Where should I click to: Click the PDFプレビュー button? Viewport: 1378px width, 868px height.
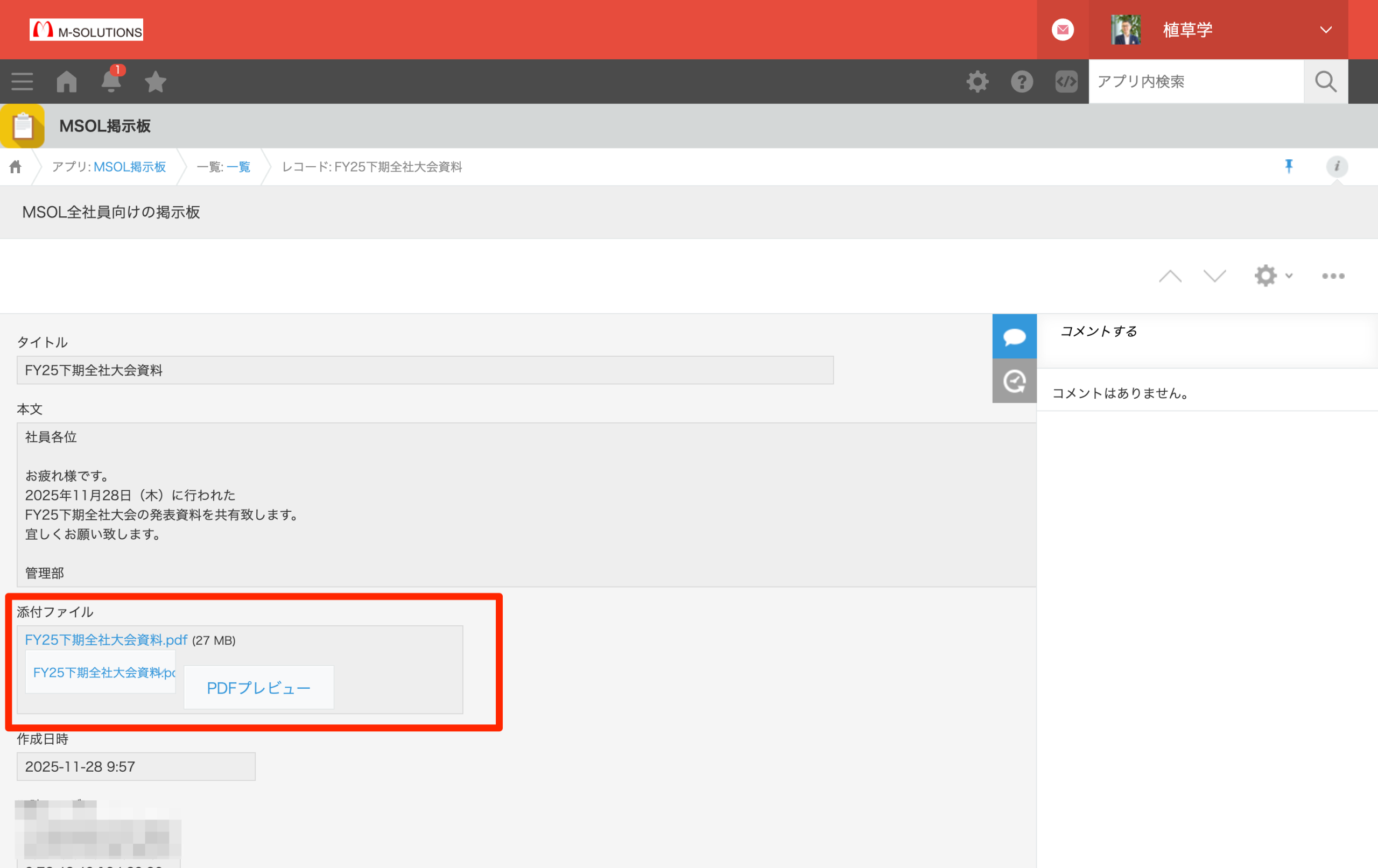point(259,688)
